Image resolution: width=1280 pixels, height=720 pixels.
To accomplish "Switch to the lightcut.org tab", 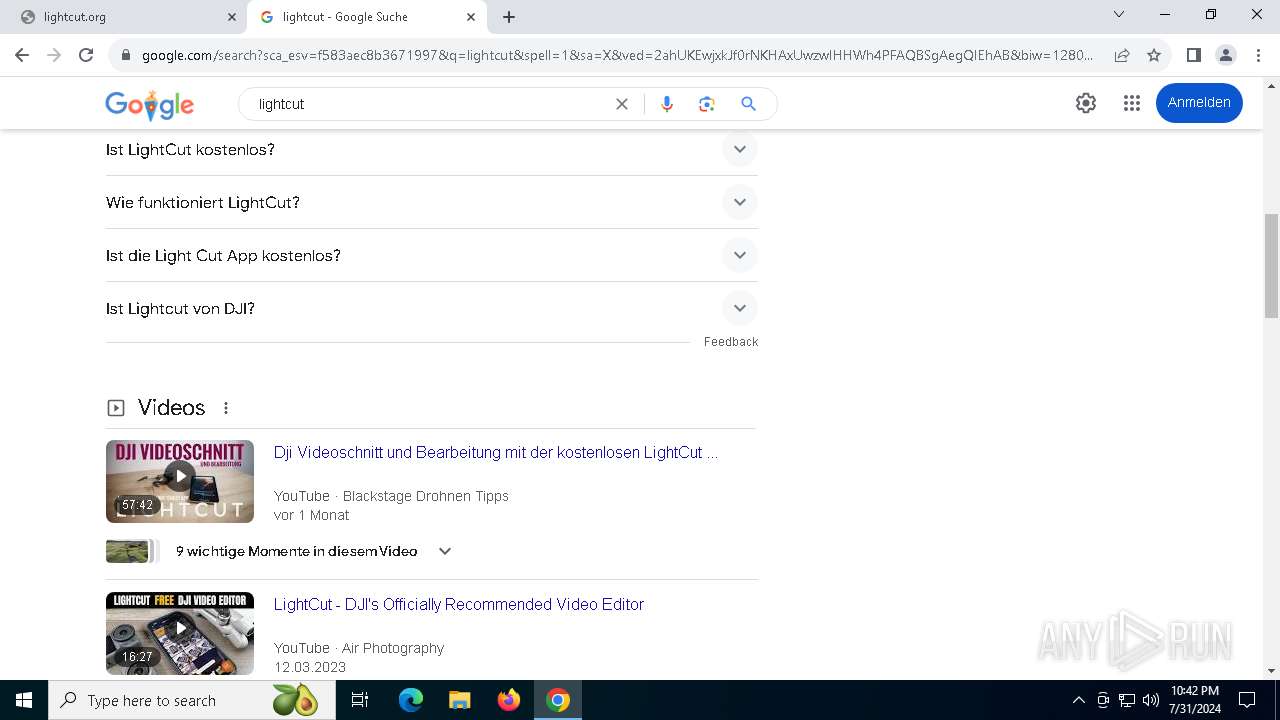I will tap(123, 17).
